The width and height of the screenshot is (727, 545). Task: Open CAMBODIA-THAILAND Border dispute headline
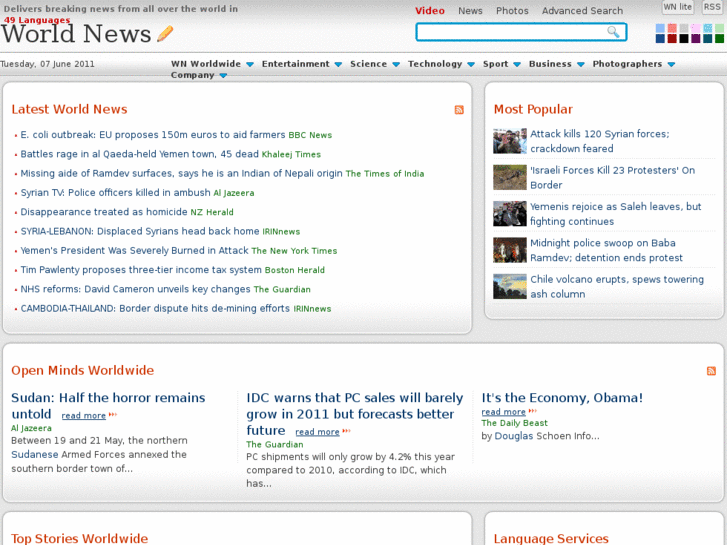click(x=155, y=308)
